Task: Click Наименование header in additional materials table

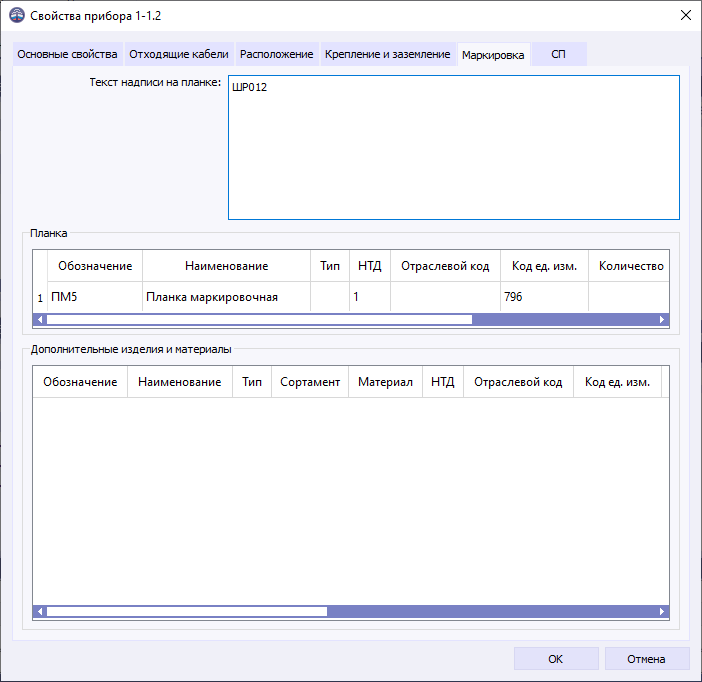Action: [180, 382]
